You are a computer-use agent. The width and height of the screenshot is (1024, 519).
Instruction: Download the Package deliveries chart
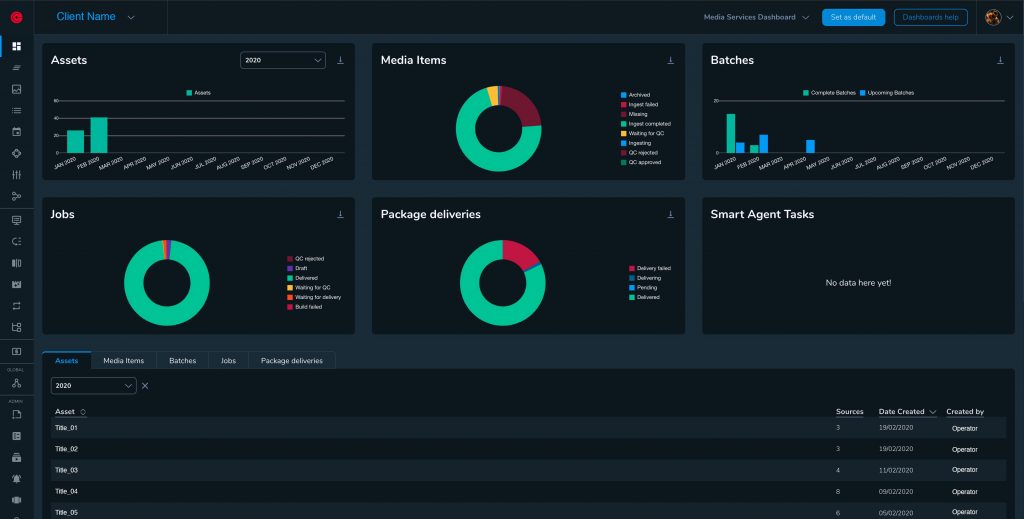(x=670, y=214)
